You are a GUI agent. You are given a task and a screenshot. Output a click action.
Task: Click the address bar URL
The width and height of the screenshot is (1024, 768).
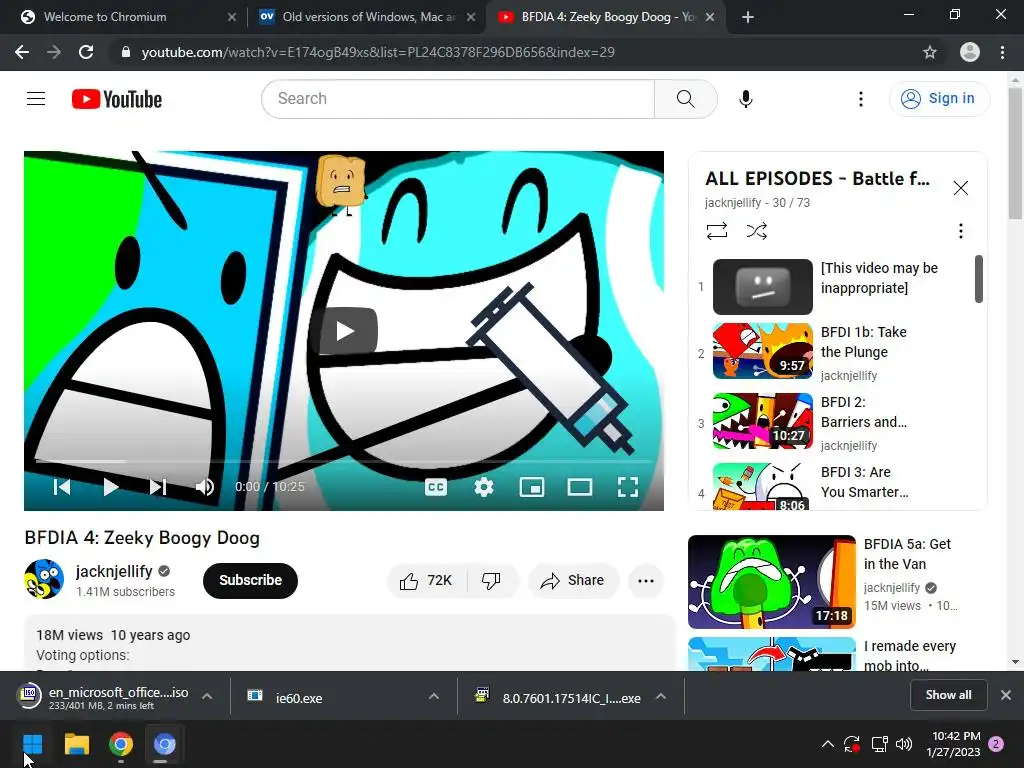(377, 52)
